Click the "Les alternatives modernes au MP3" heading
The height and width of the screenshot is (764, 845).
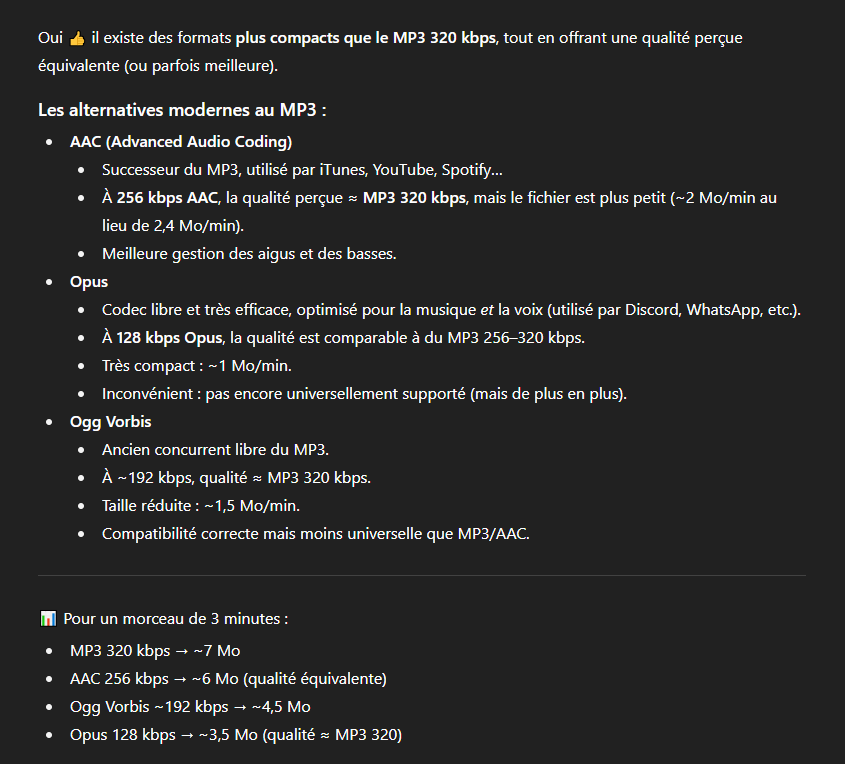[x=182, y=109]
